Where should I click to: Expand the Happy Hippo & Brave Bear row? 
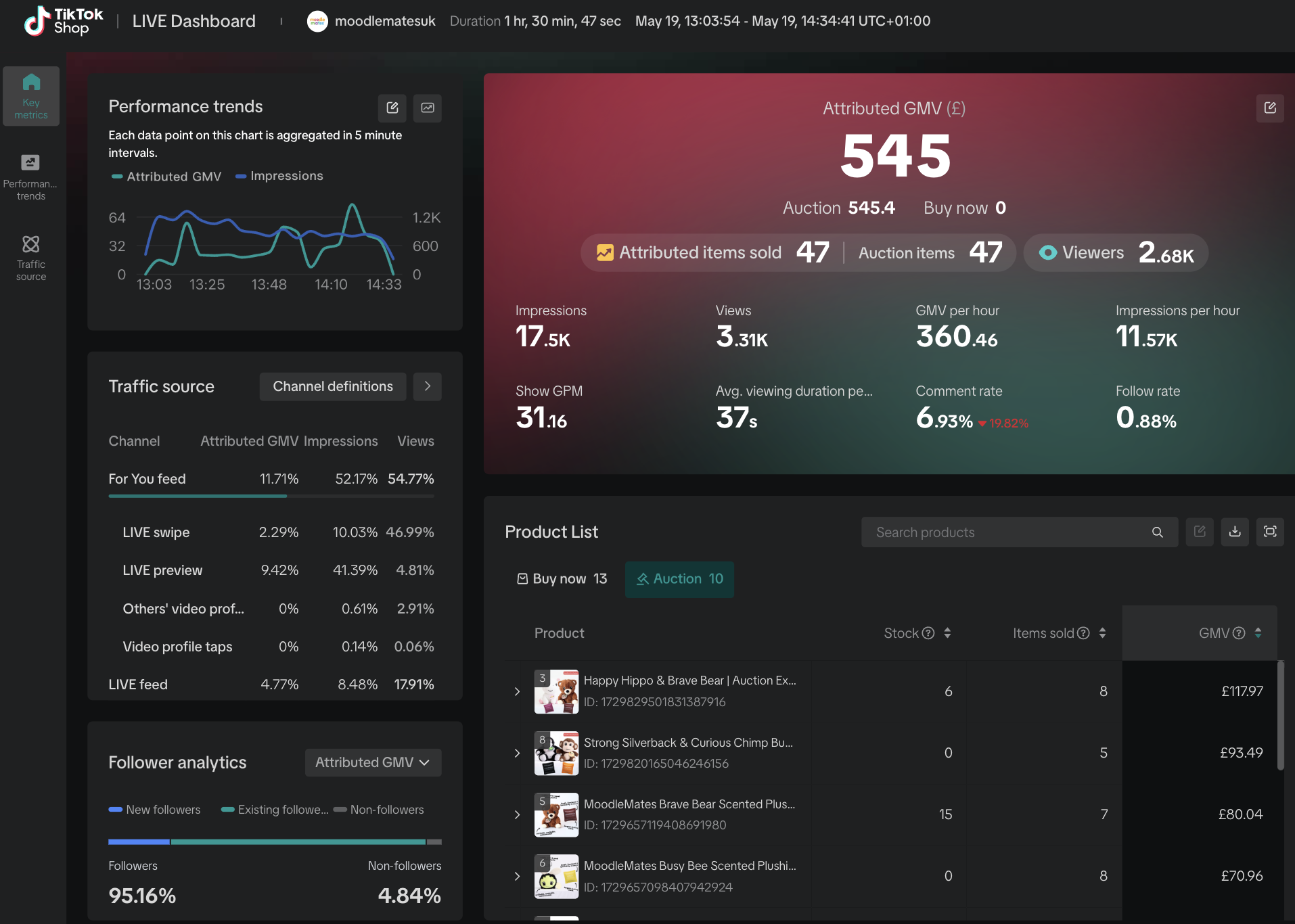[518, 691]
